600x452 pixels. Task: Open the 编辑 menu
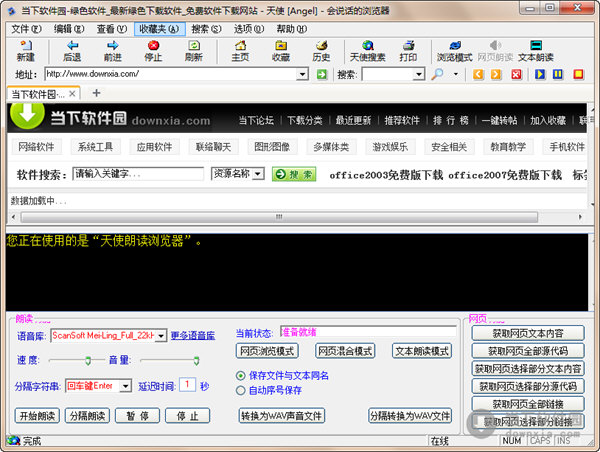tap(69, 29)
